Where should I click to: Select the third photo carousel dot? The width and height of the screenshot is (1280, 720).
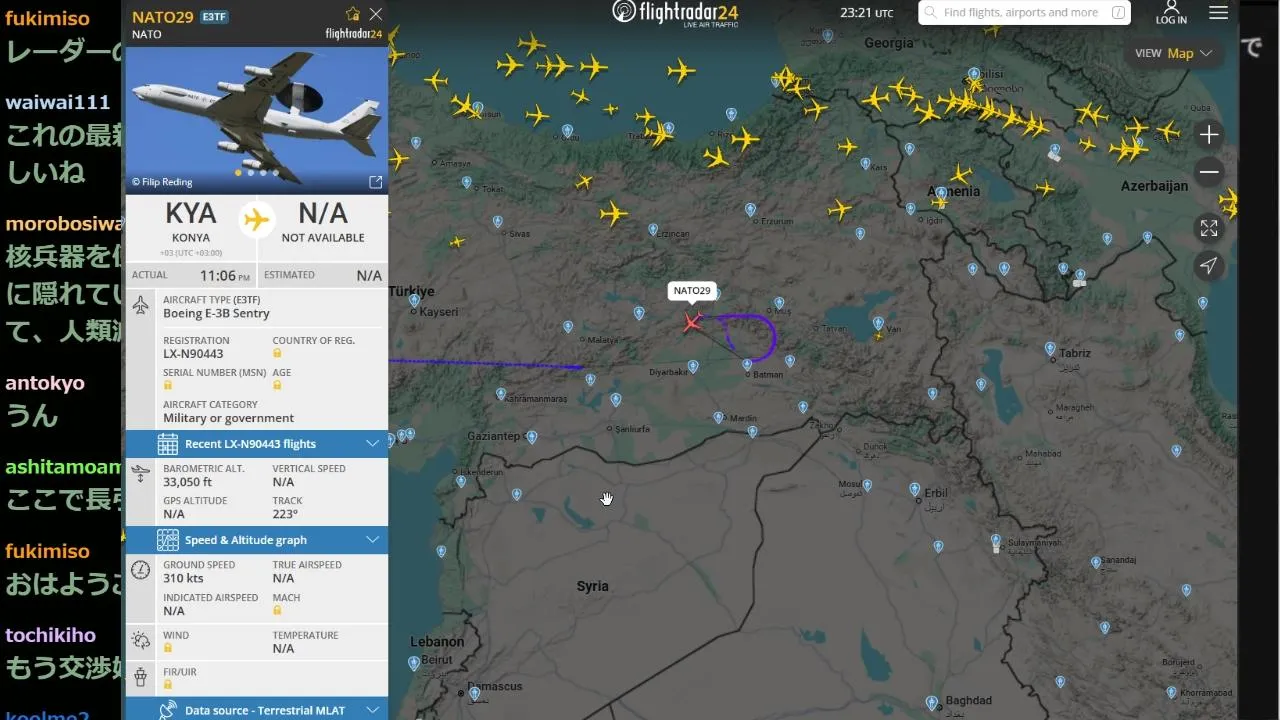tap(263, 173)
